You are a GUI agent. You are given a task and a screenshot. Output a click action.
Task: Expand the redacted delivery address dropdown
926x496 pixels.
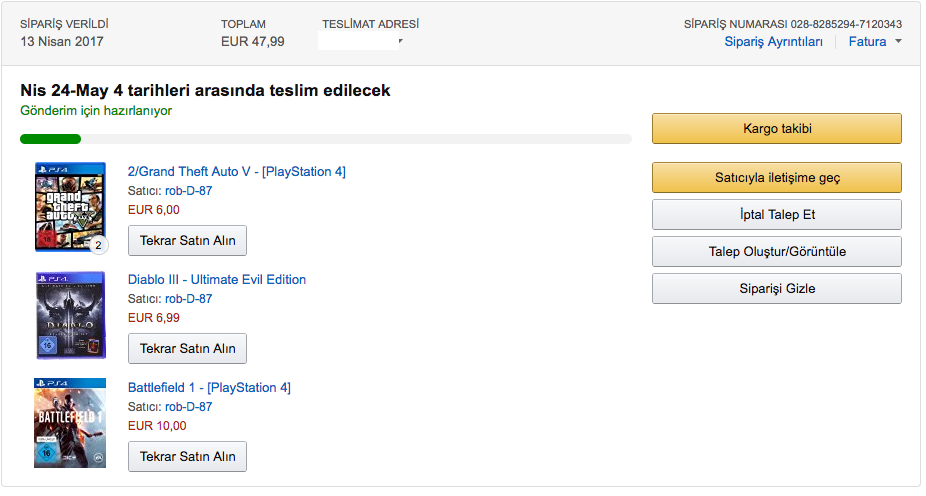400,42
